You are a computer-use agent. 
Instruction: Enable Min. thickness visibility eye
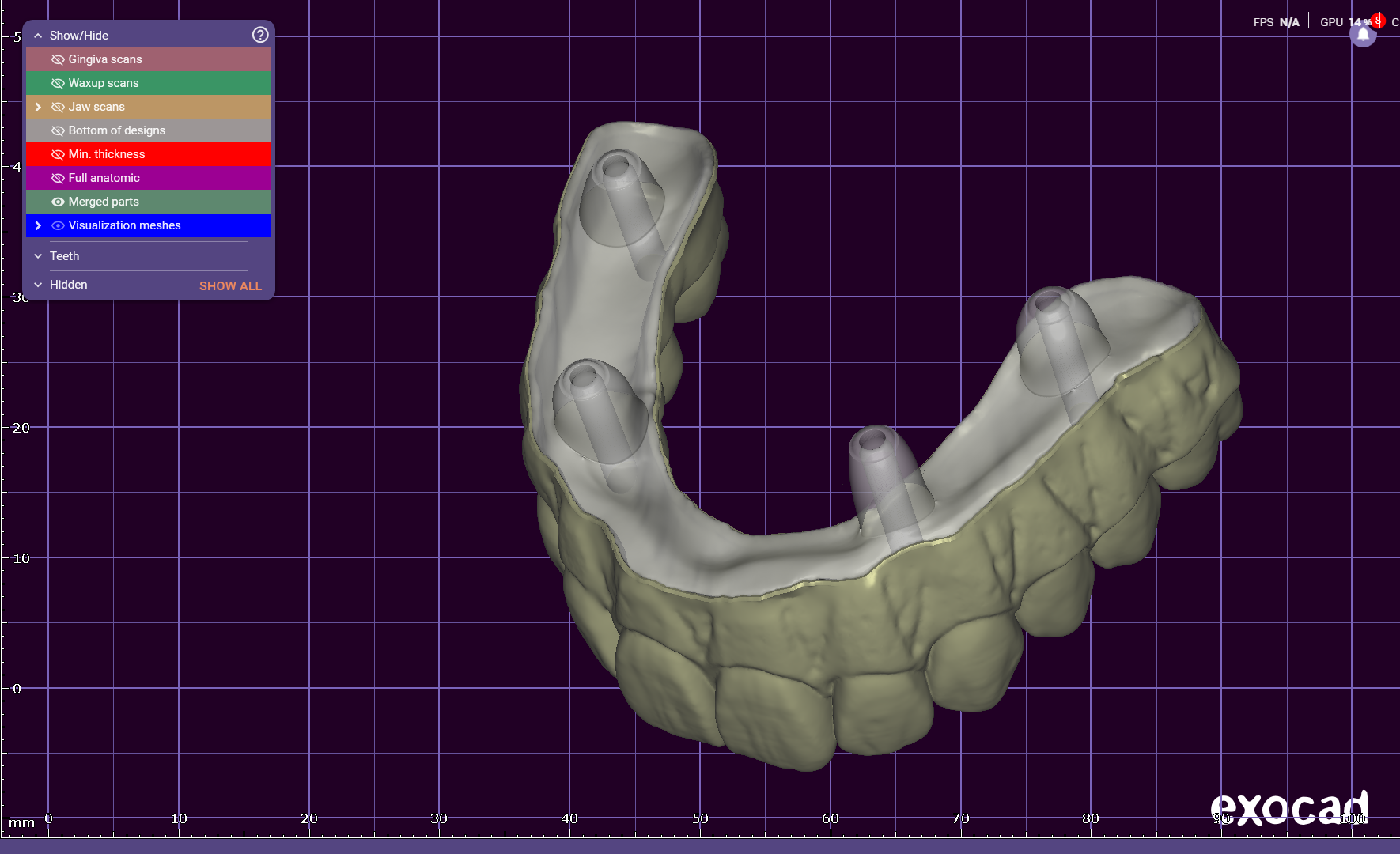[x=58, y=154]
